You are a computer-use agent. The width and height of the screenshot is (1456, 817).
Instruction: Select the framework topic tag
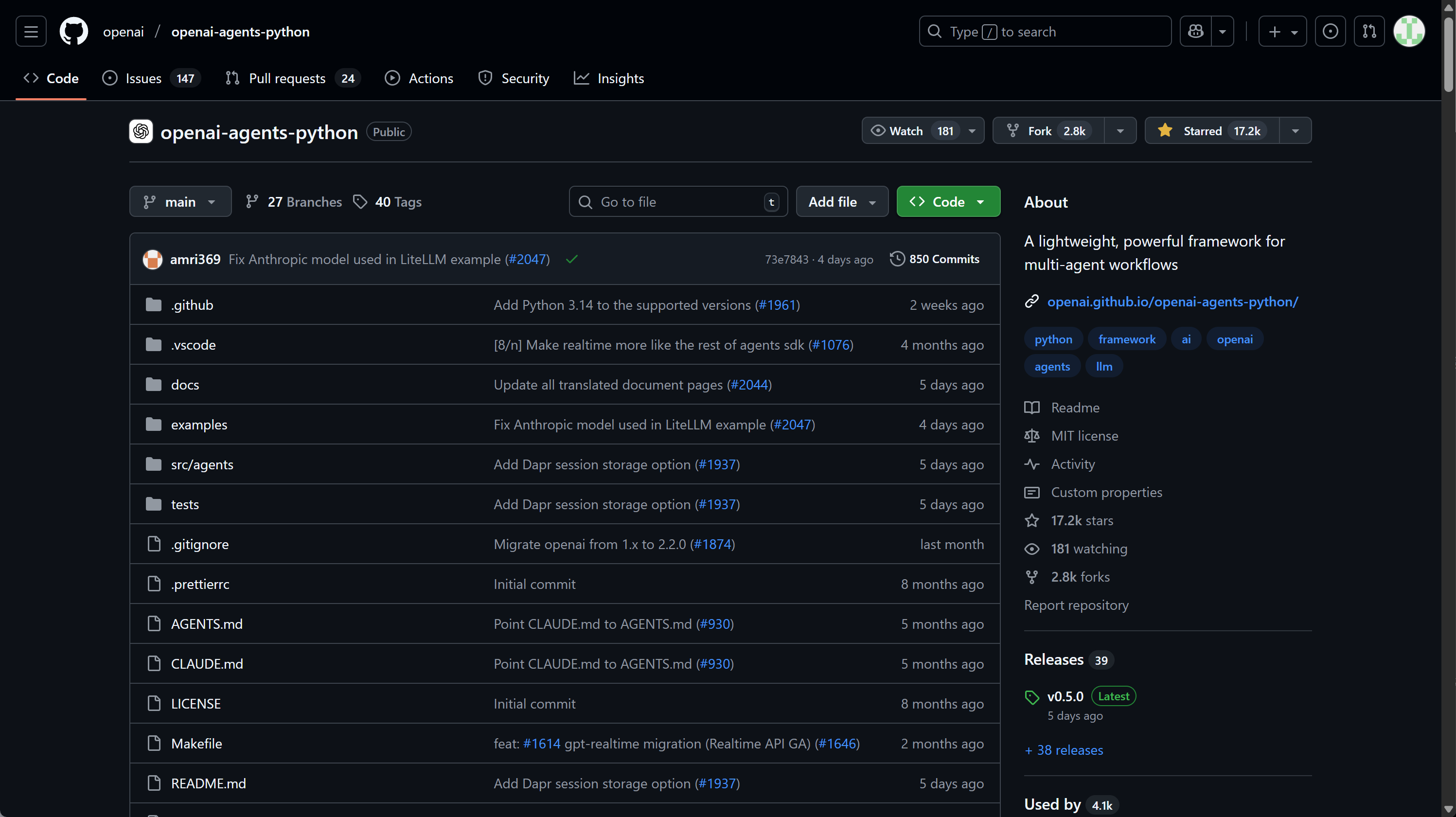click(x=1126, y=339)
